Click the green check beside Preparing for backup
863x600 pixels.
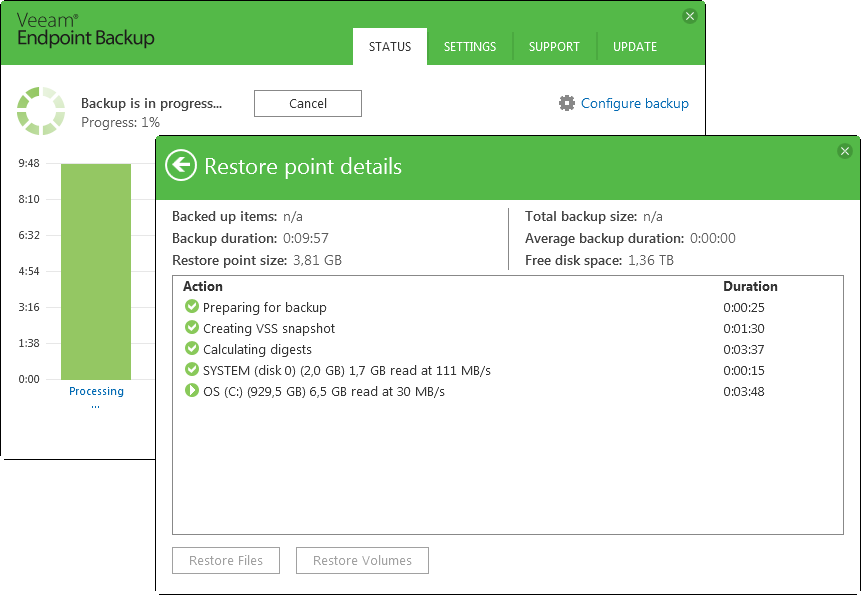192,307
